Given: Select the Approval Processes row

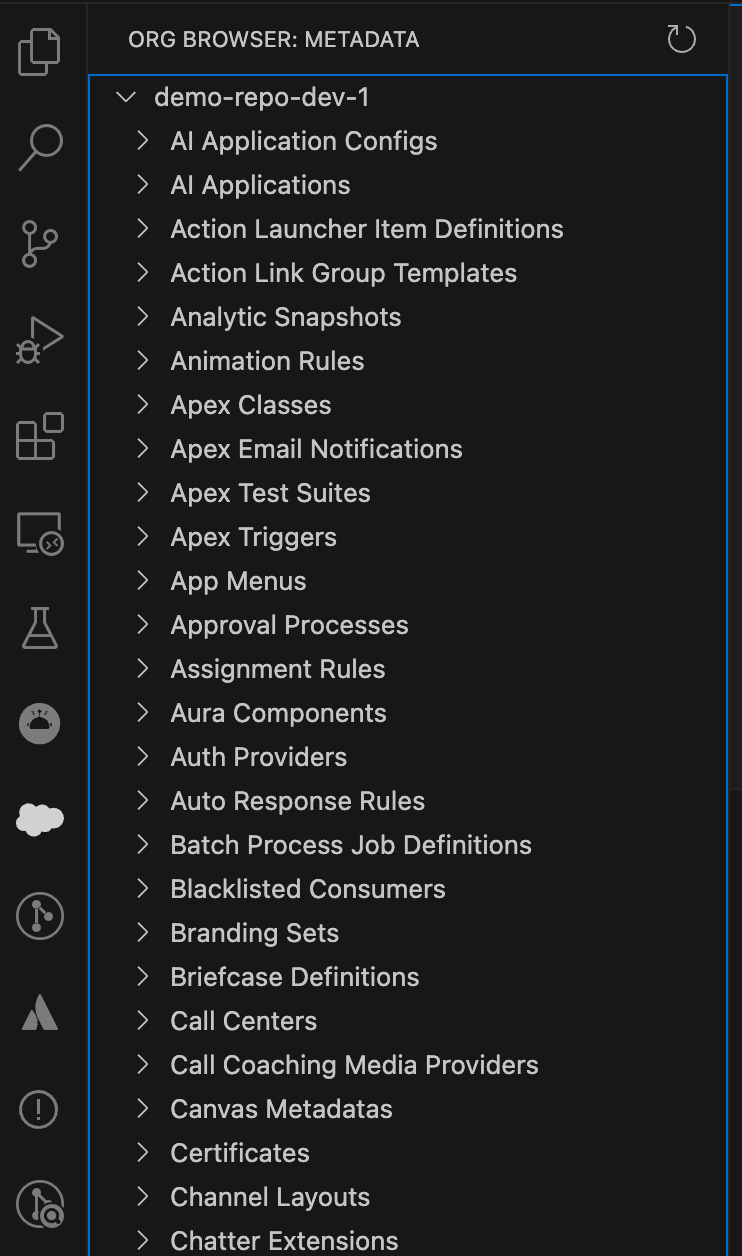Looking at the screenshot, I should click(408, 625).
